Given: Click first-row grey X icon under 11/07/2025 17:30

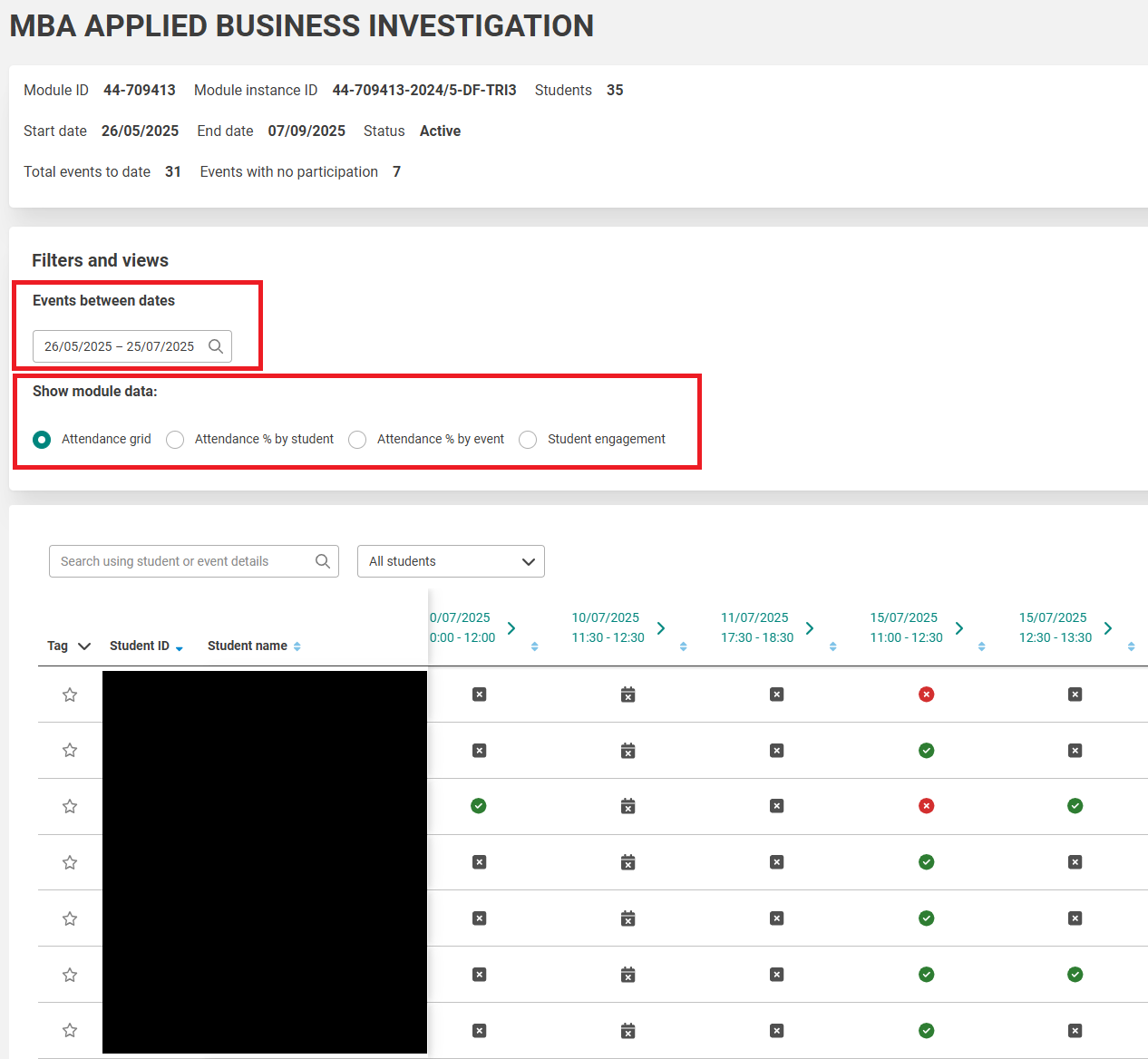Looking at the screenshot, I should tap(777, 695).
